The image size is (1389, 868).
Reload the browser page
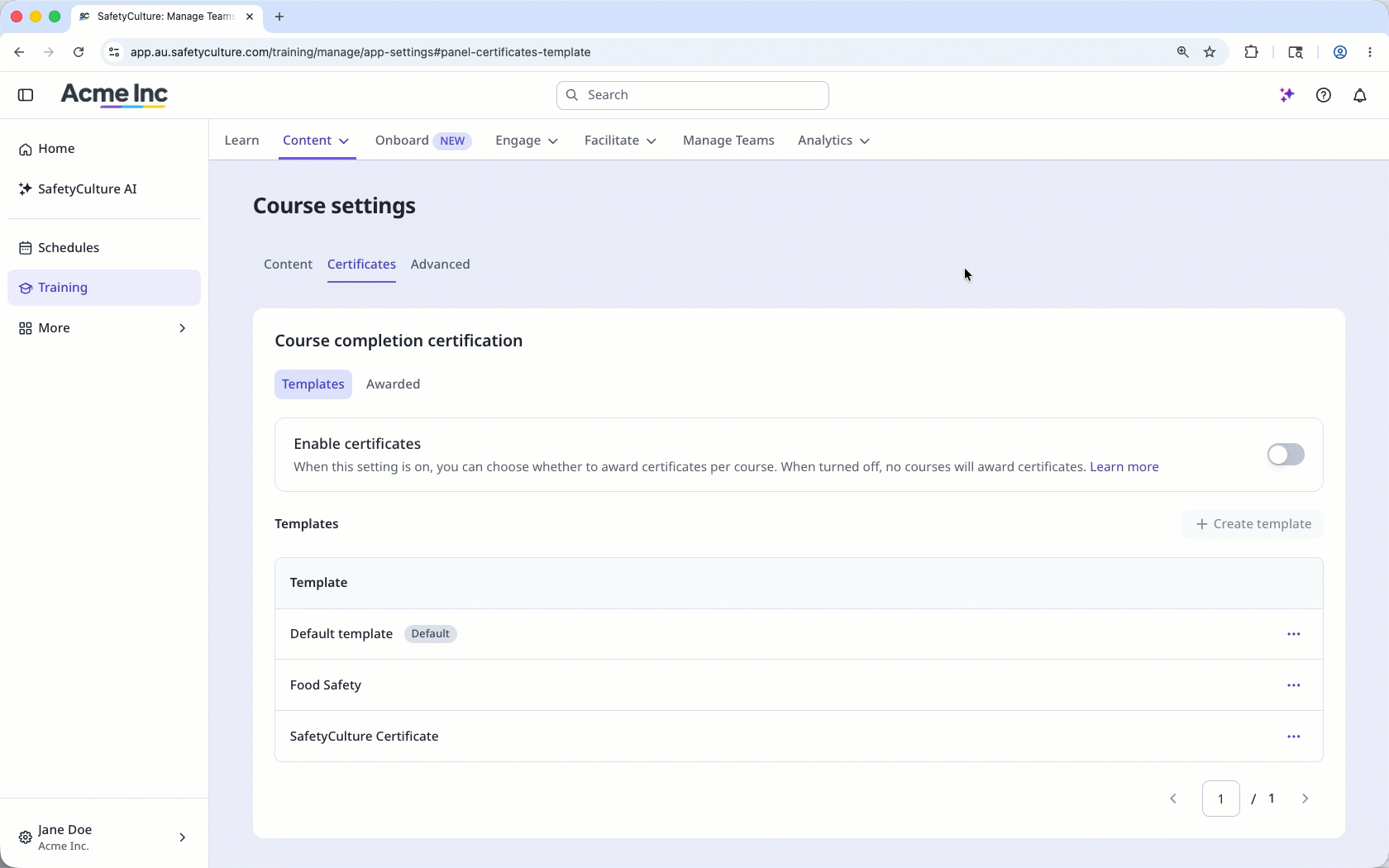click(x=79, y=52)
